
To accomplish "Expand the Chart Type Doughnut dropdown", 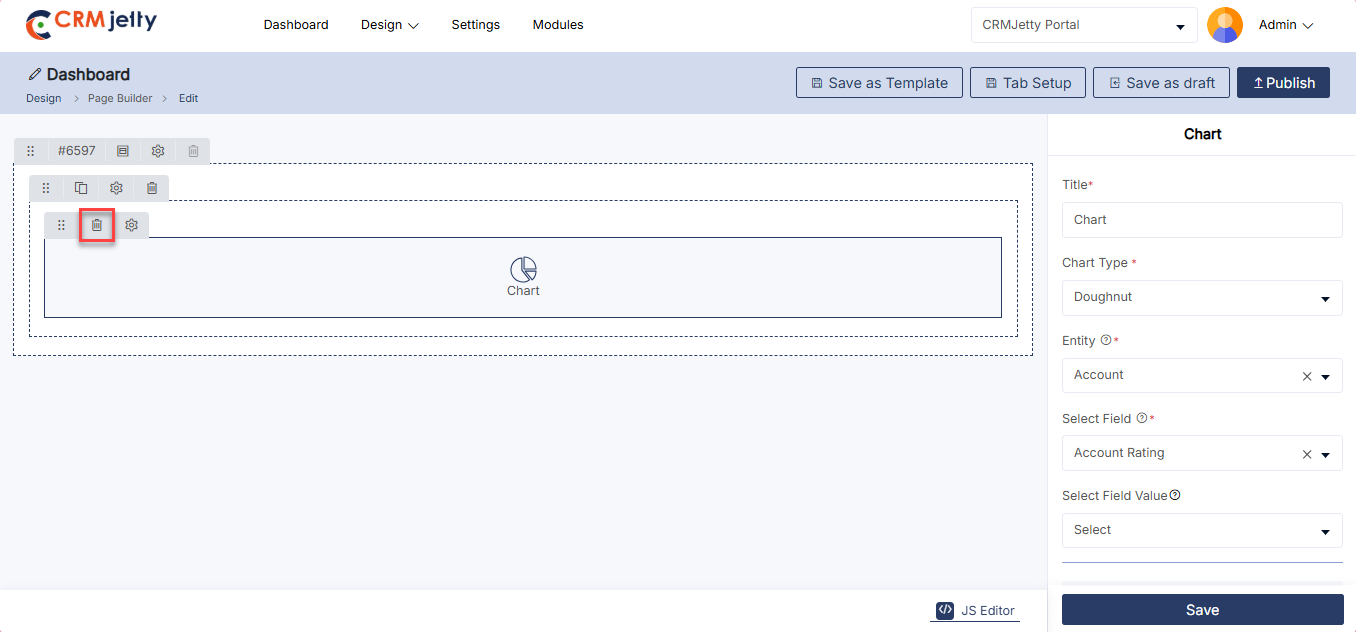I will pyautogui.click(x=1202, y=297).
